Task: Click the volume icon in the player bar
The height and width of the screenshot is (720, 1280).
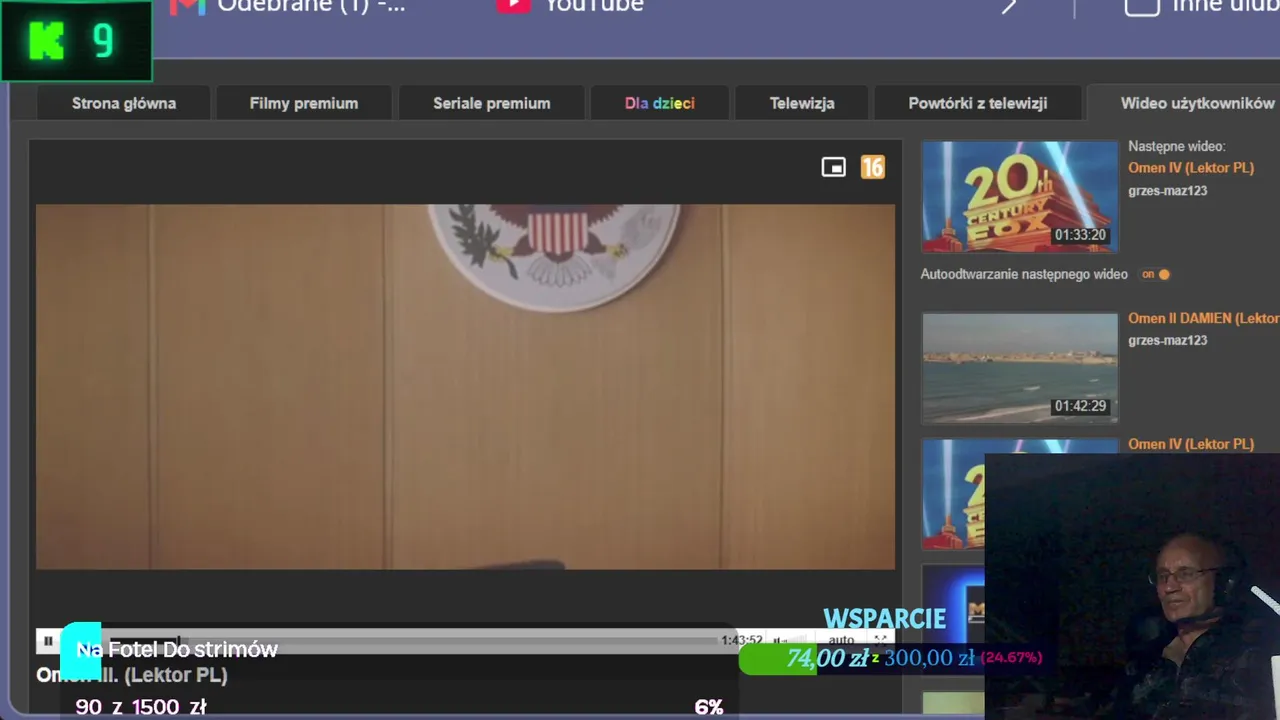Action: click(780, 640)
